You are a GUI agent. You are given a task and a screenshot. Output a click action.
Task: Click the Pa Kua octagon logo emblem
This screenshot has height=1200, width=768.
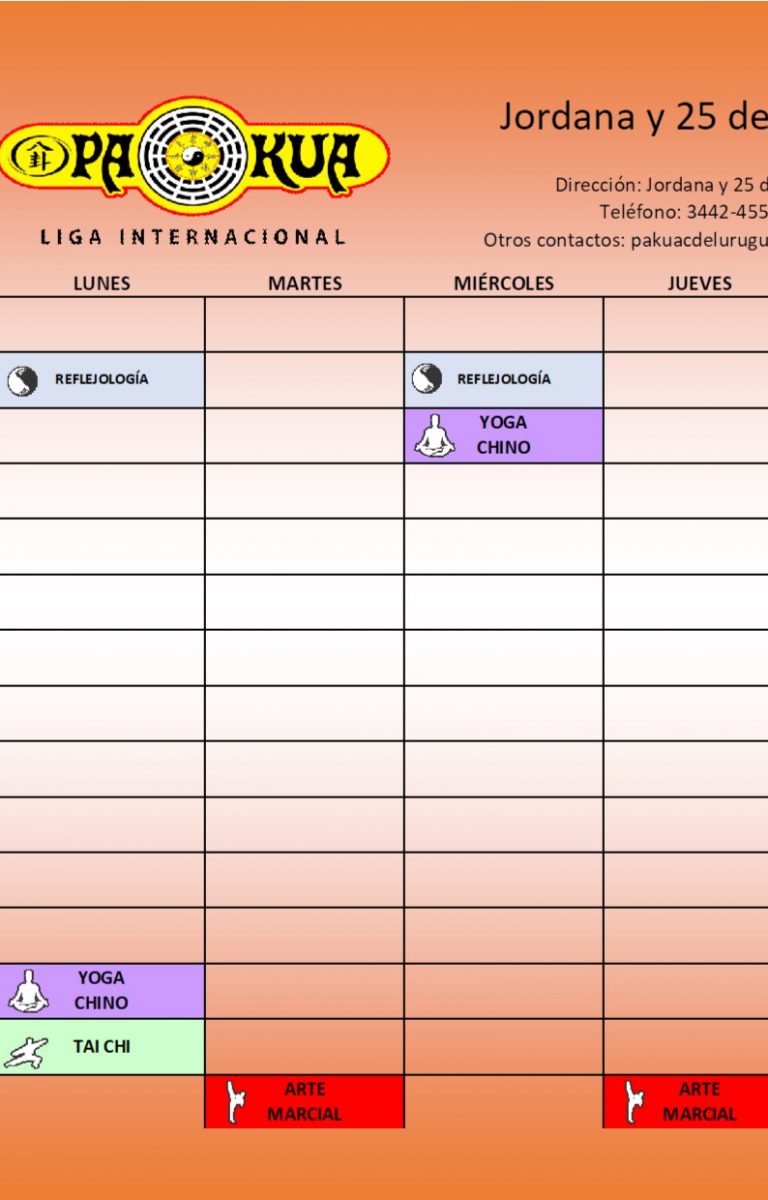195,156
